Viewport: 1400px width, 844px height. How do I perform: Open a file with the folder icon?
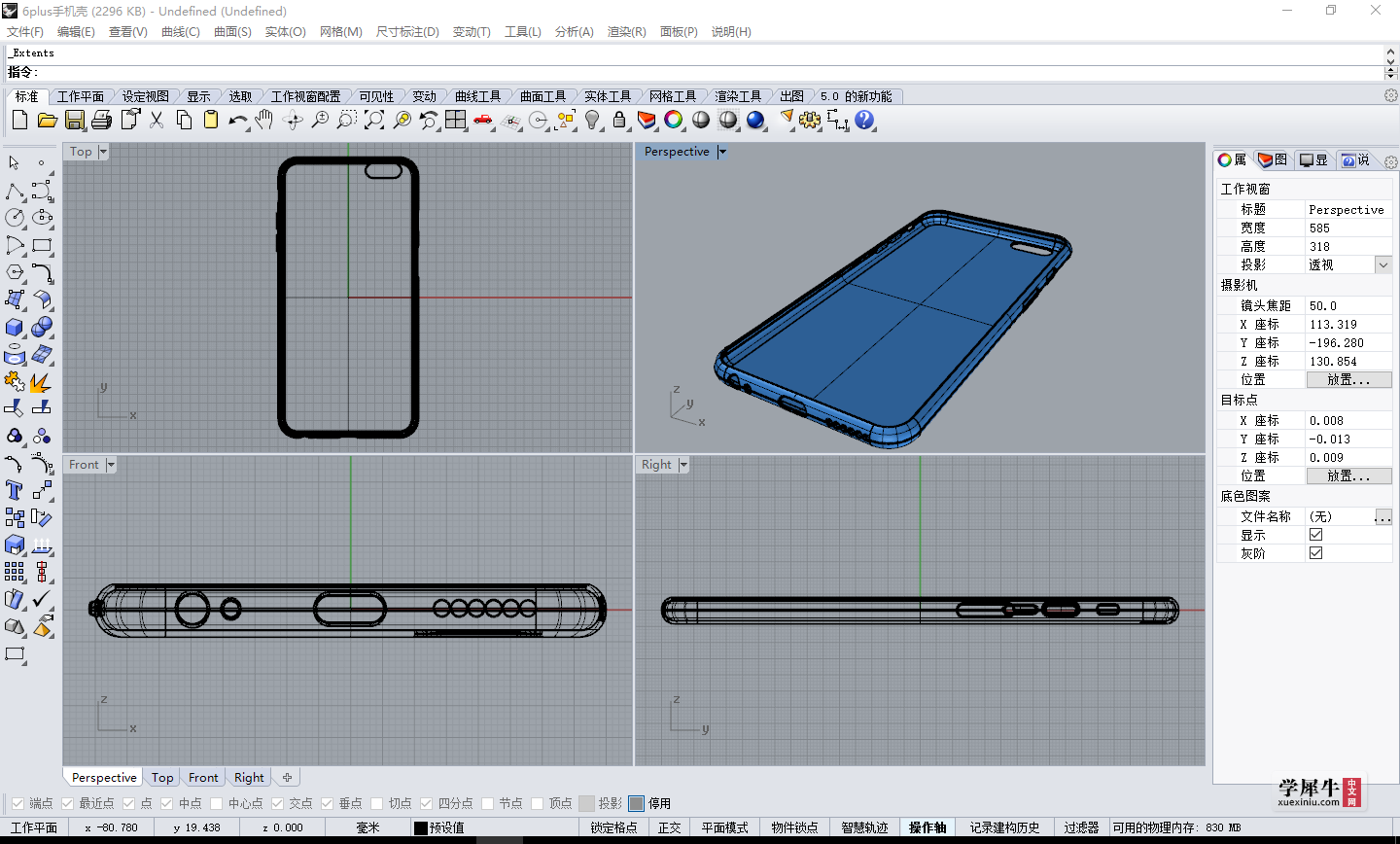pyautogui.click(x=47, y=120)
